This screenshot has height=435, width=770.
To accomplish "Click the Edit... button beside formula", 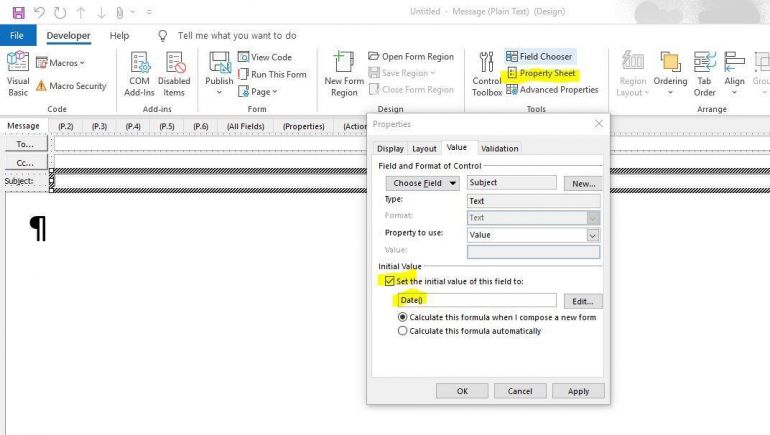I will (x=583, y=301).
